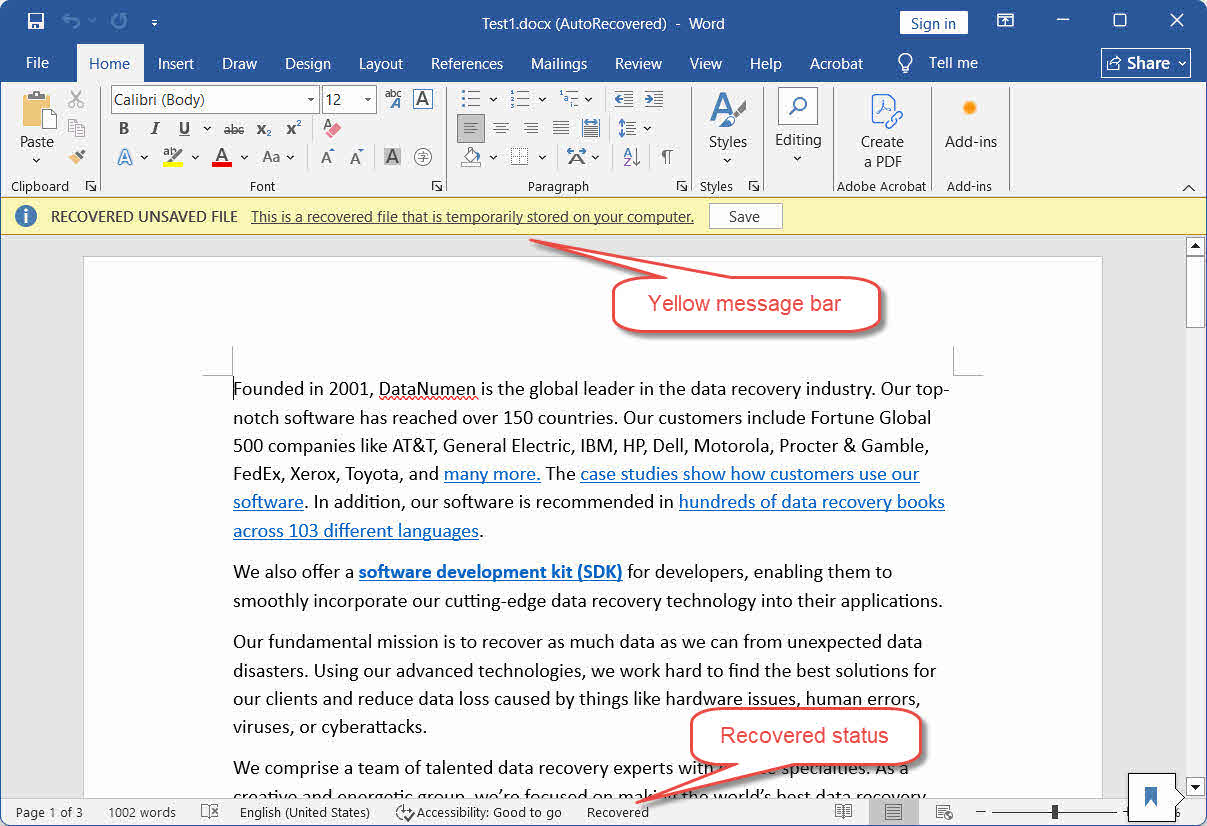This screenshot has height=826, width=1207.
Task: Toggle Align Right paragraph alignment
Action: [531, 128]
